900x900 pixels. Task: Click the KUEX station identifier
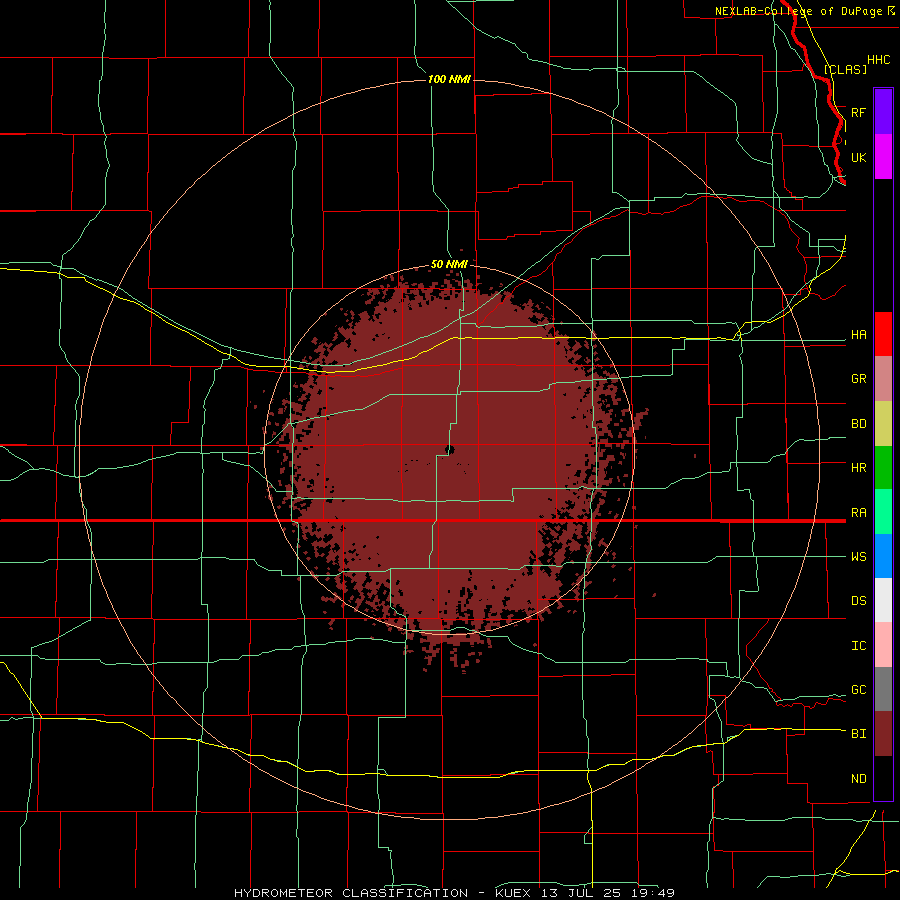(511, 893)
